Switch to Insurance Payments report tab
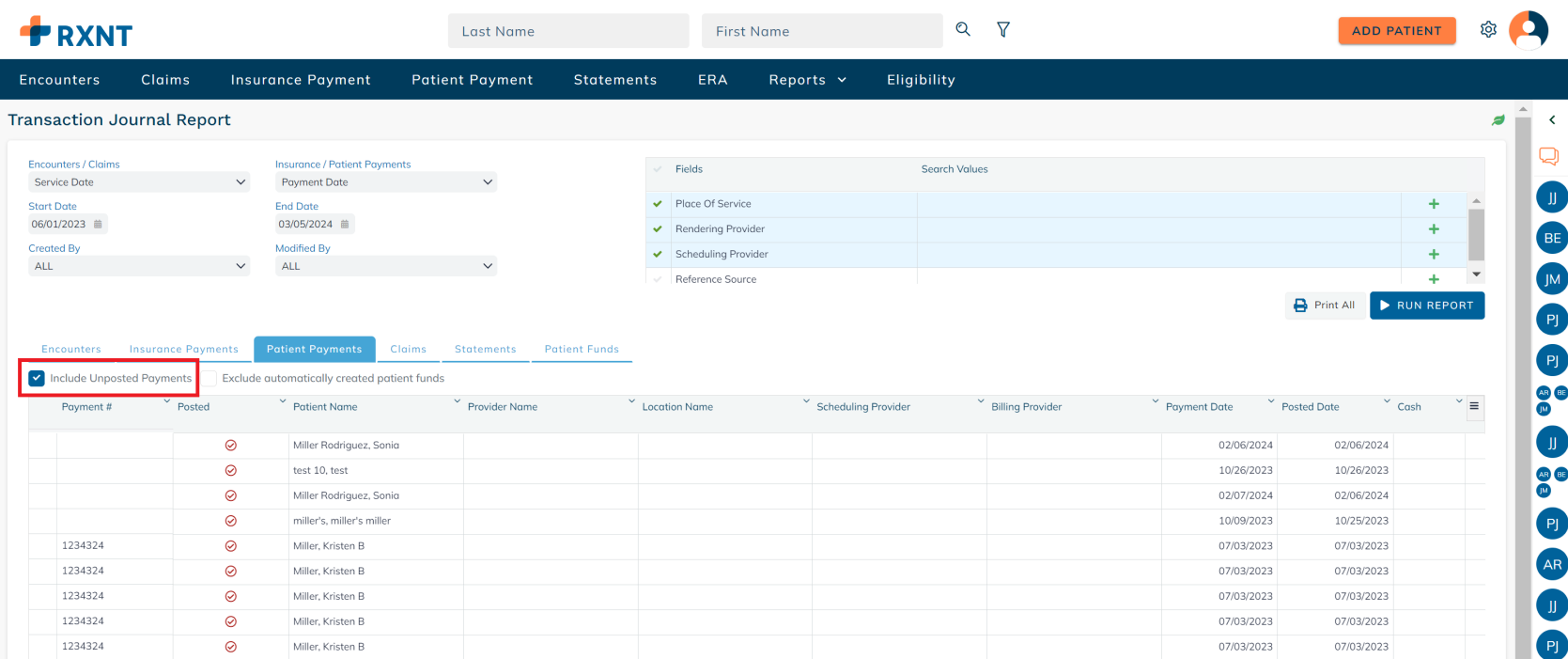This screenshot has width=1568, height=659. [184, 349]
